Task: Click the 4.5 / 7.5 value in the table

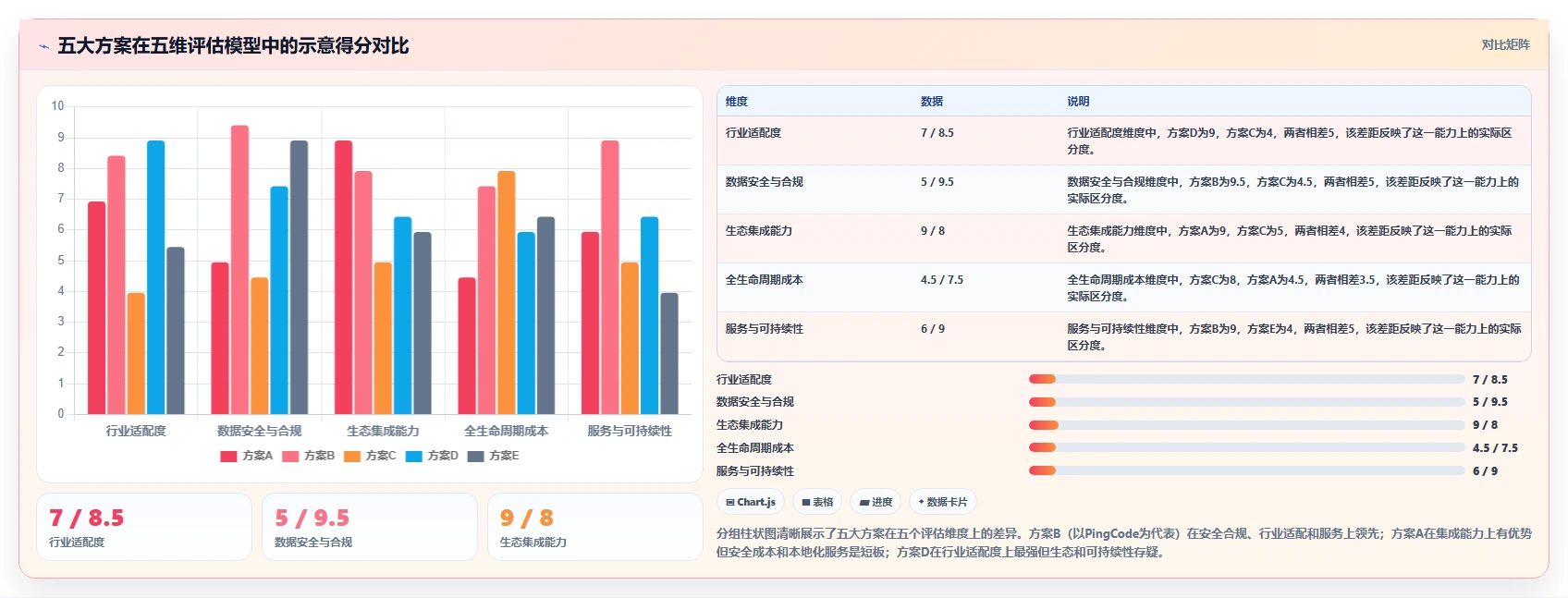Action: 942,280
